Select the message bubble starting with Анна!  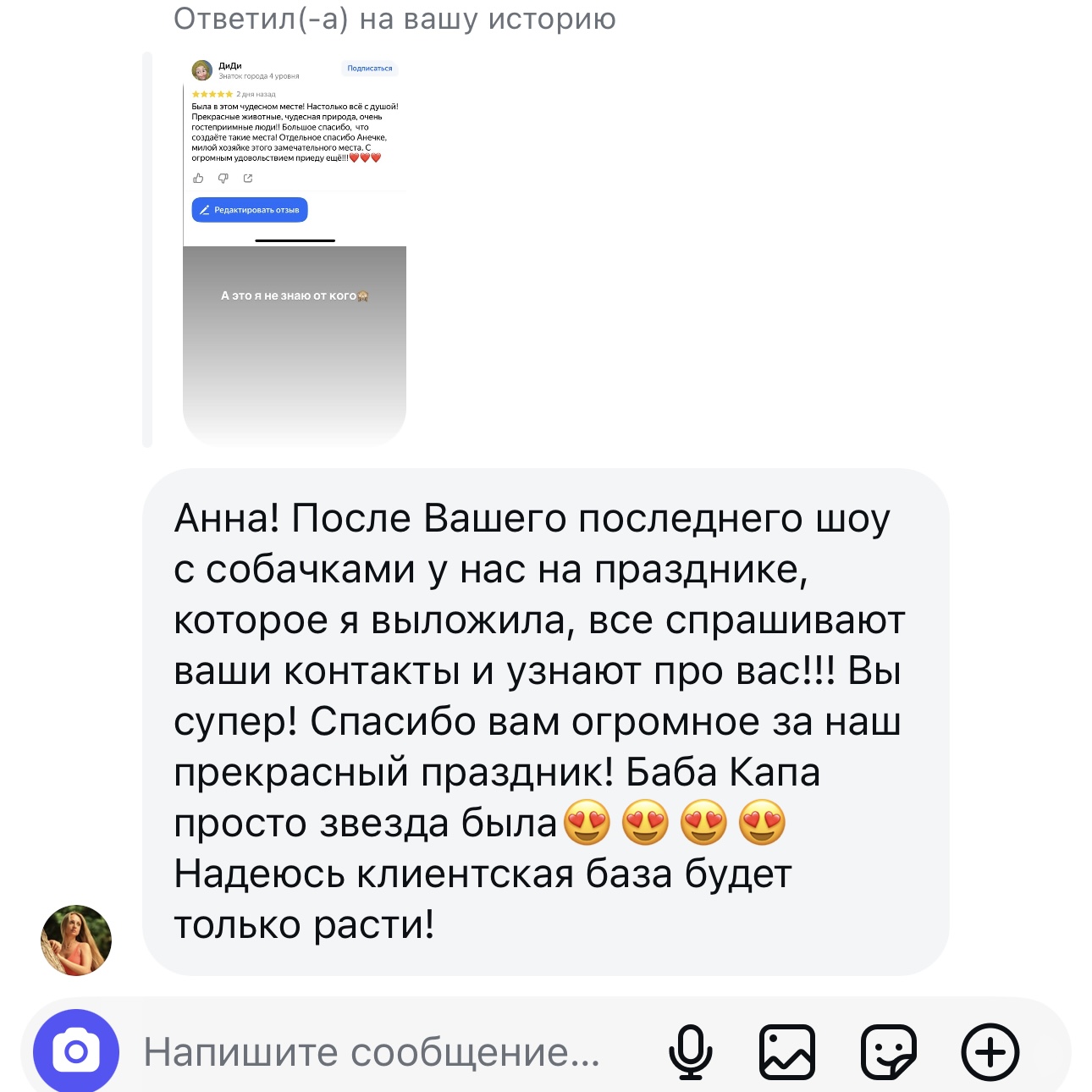pos(546,721)
